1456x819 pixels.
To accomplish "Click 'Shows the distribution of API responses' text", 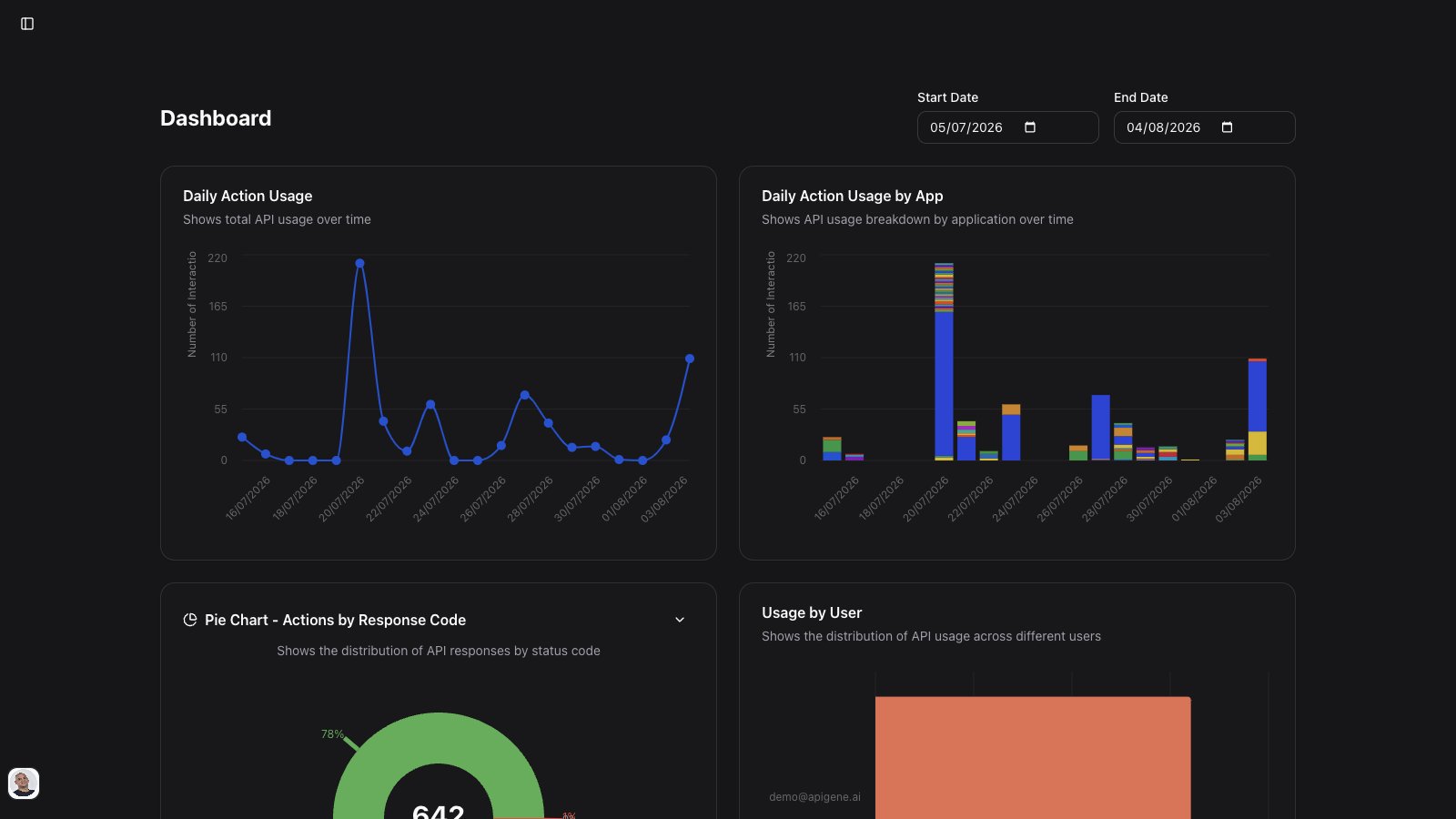I will click(439, 651).
